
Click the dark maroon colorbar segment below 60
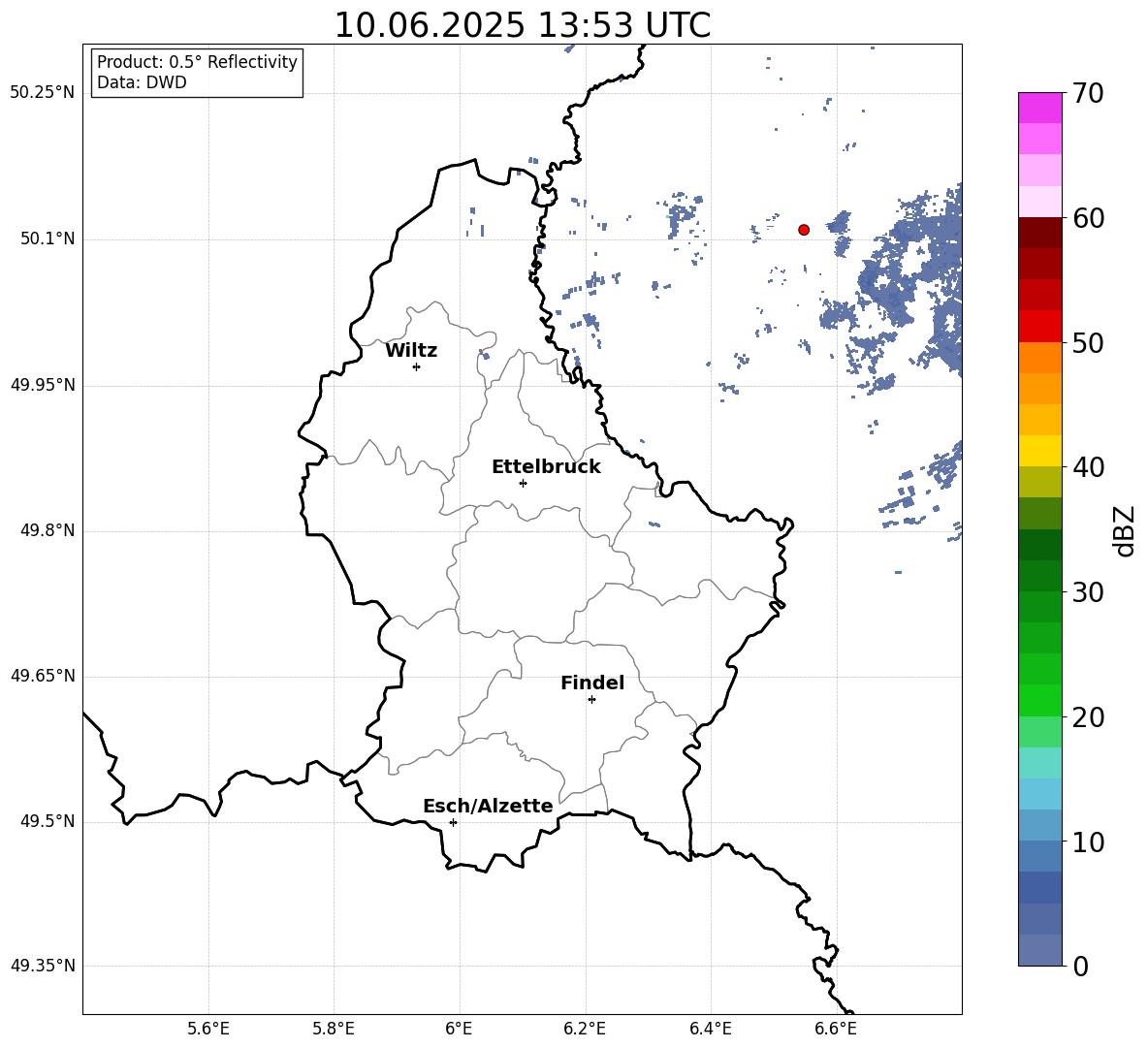pos(1040,234)
